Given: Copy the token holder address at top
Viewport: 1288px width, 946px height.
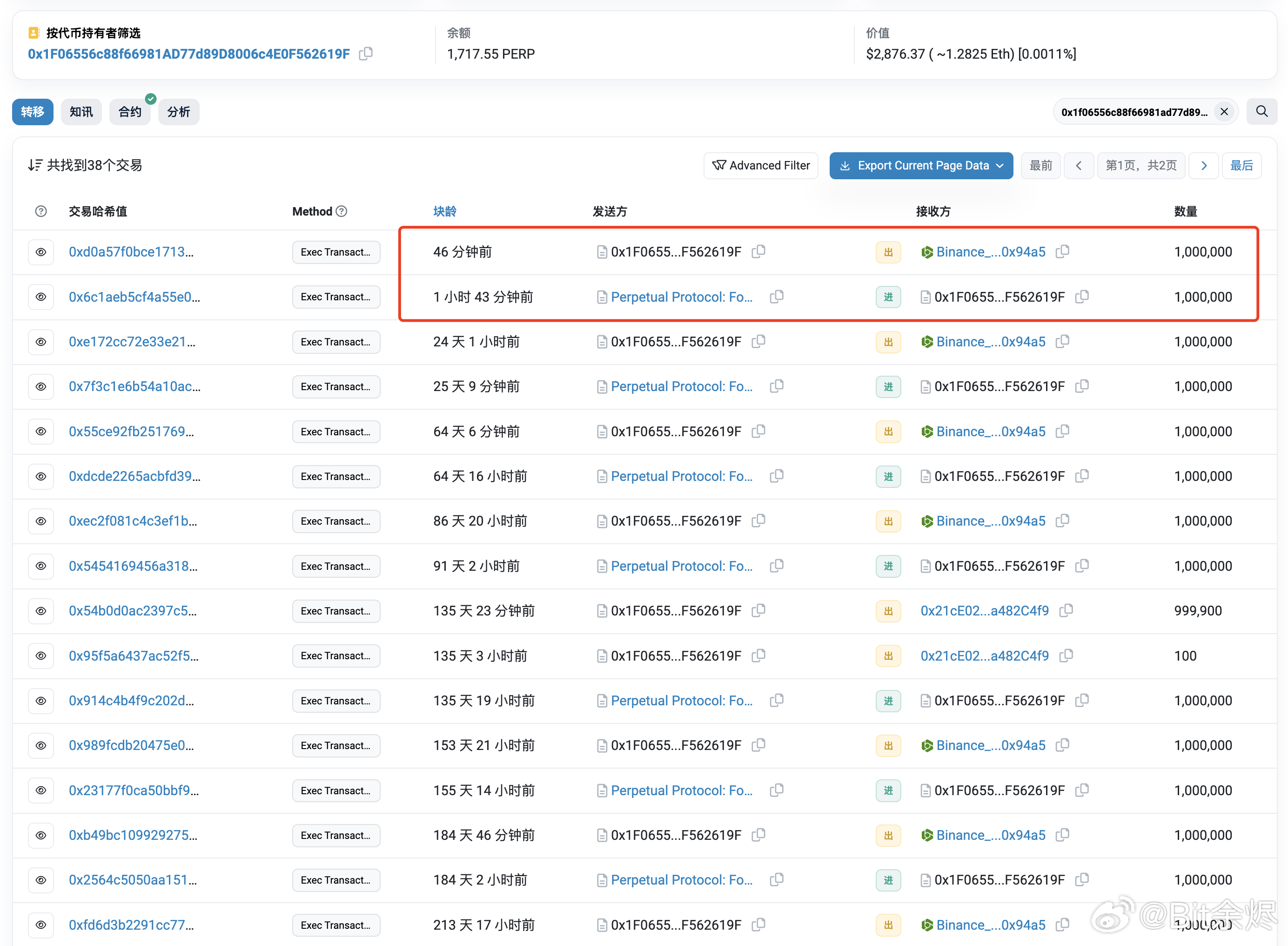Looking at the screenshot, I should 366,53.
